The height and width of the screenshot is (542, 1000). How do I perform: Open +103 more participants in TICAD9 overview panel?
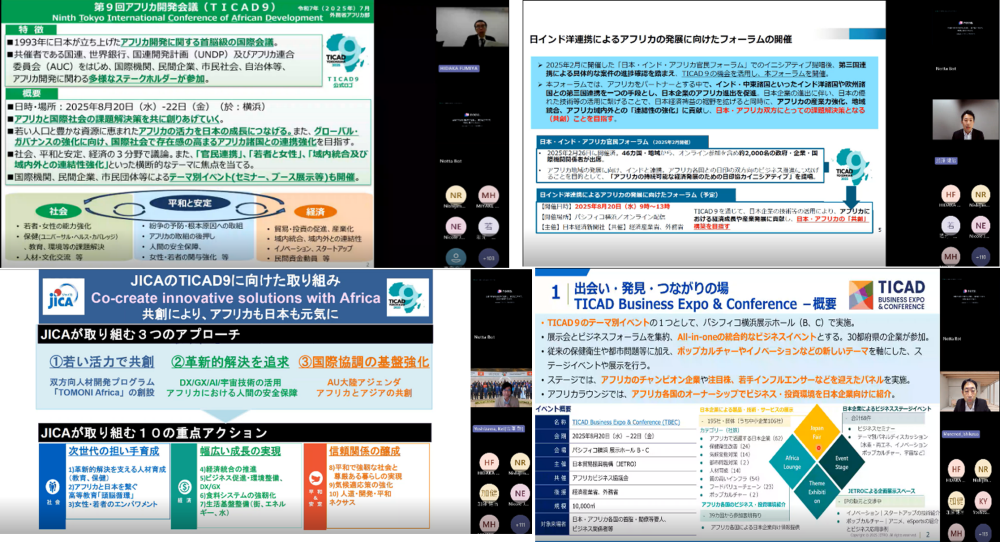pyautogui.click(x=489, y=257)
